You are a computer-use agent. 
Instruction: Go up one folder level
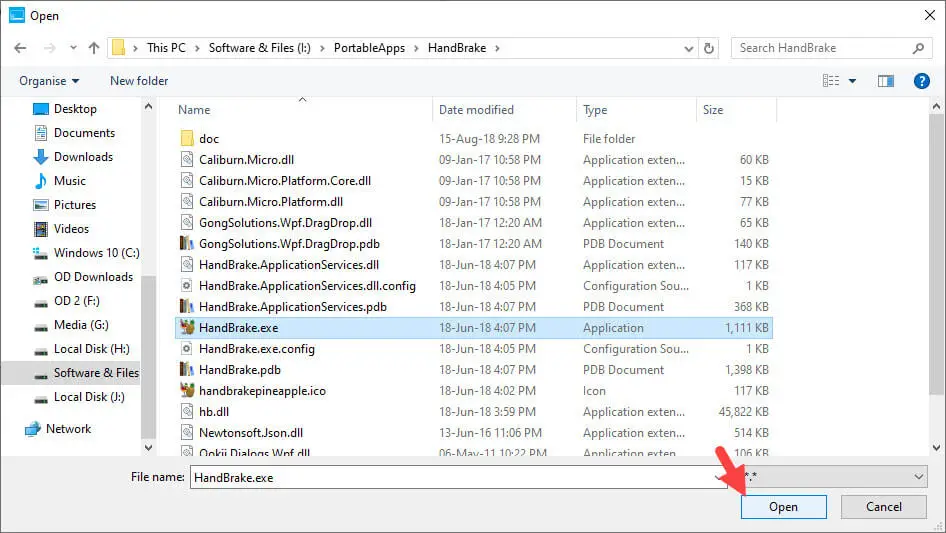94,48
